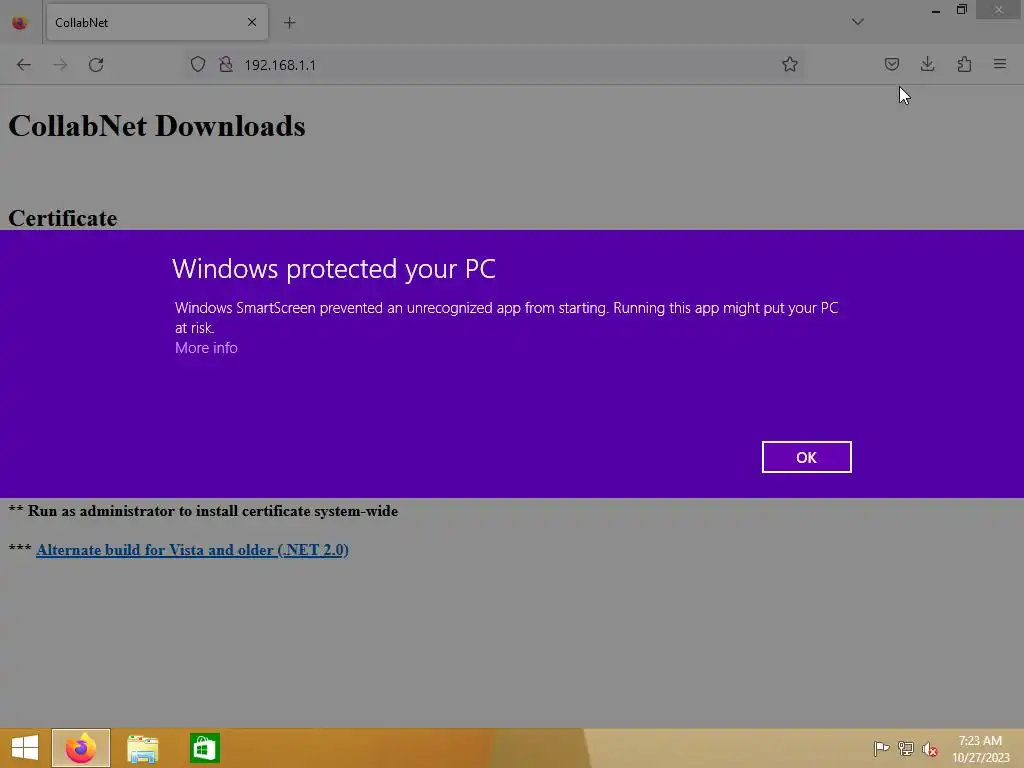This screenshot has width=1024, height=768.
Task: Open the Firefox hamburger menu
Action: 1000,64
